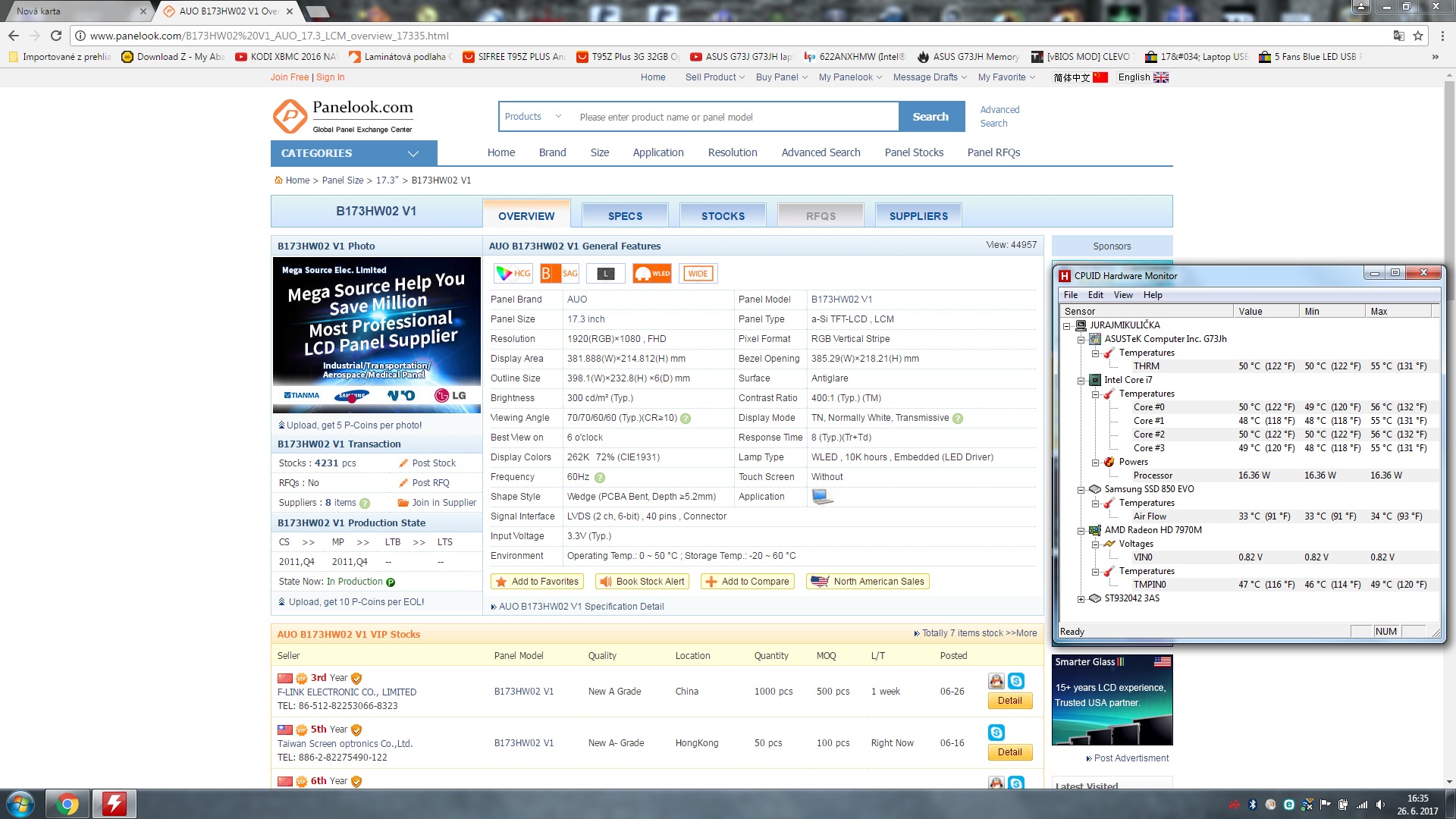
Task: Select the OVERVIEW tab
Action: (526, 215)
